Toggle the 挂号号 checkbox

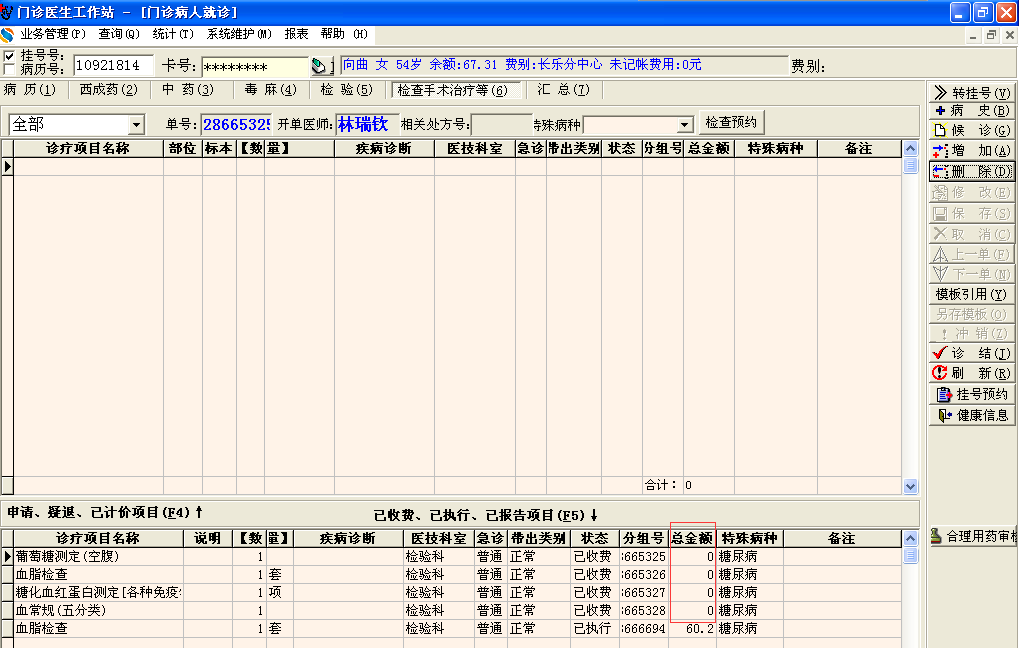pos(9,56)
